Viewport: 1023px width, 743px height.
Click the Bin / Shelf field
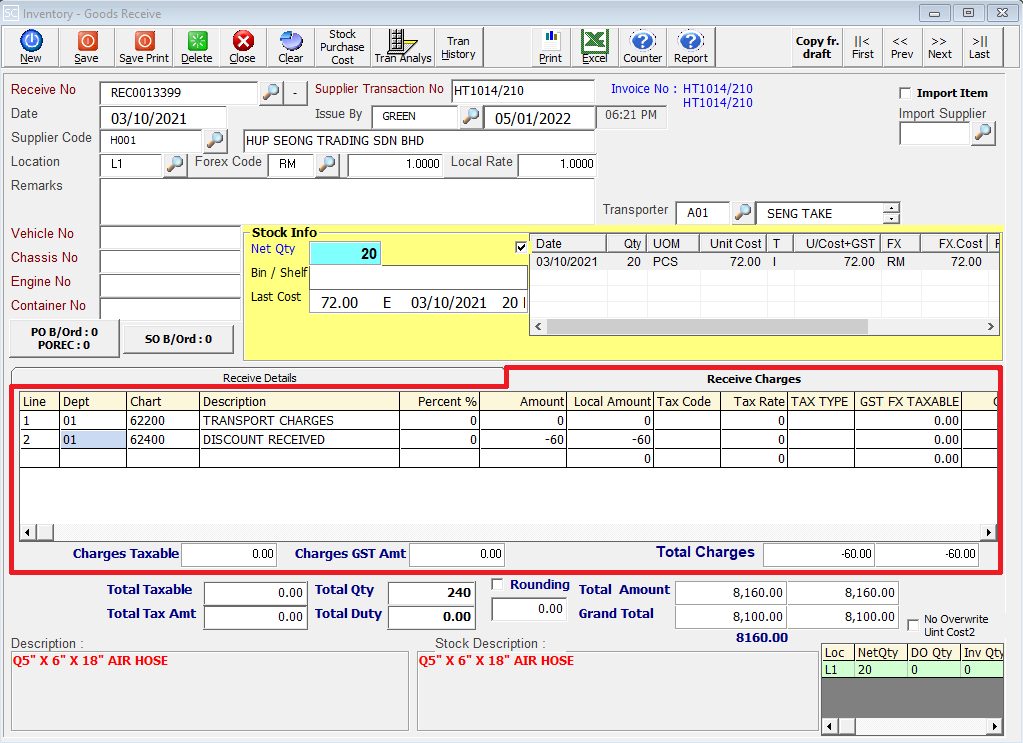418,277
